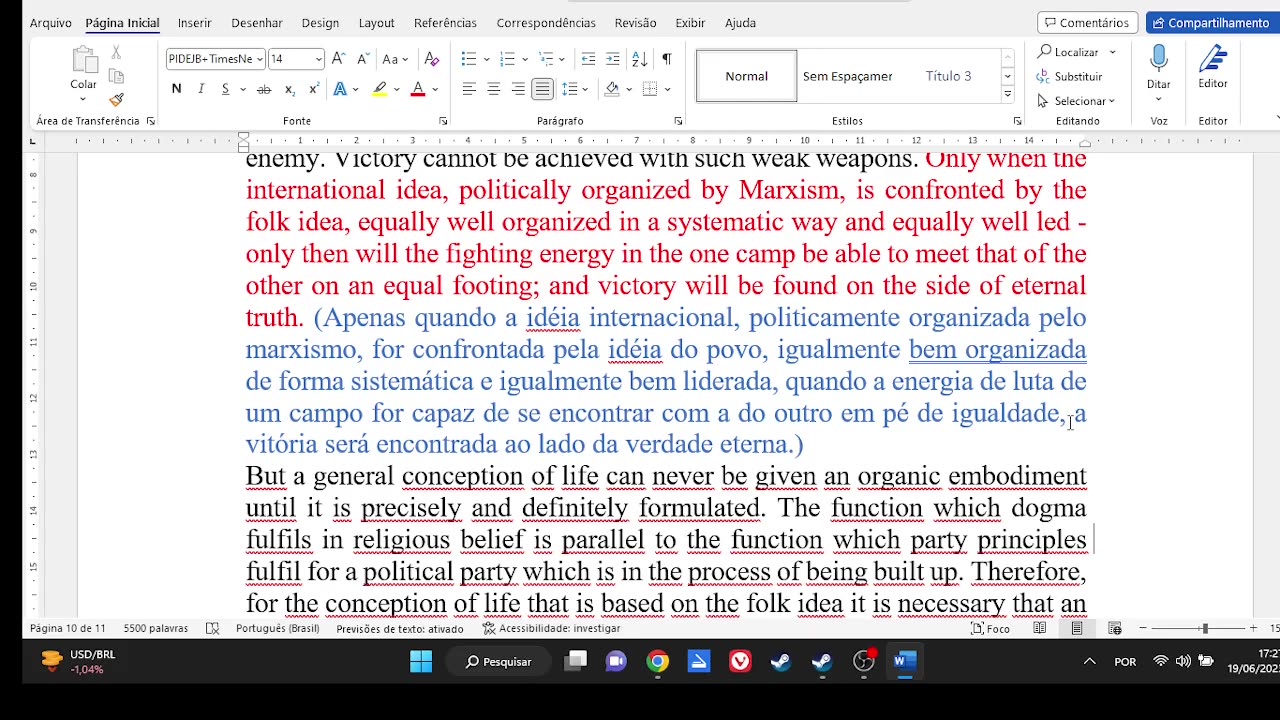Open the change case Aa dropdown
This screenshot has height=720, width=1280.
click(394, 59)
